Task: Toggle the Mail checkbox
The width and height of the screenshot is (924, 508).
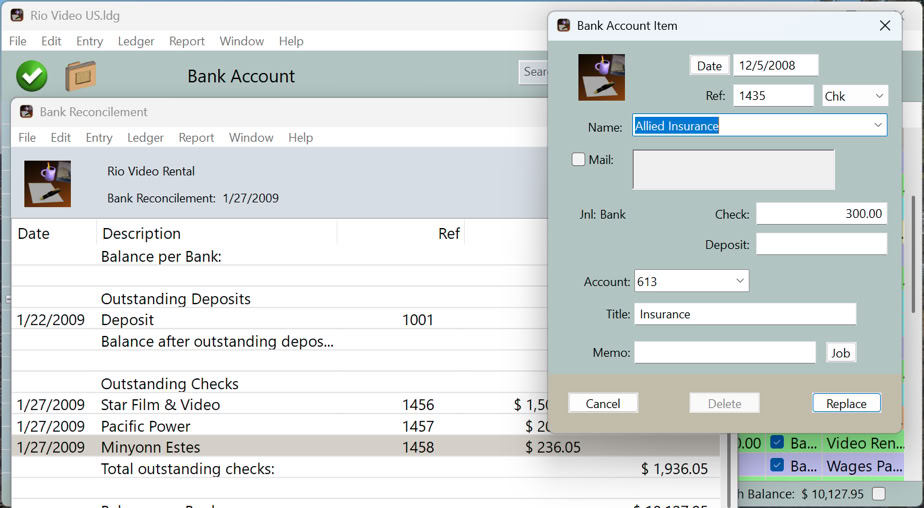Action: 579,159
